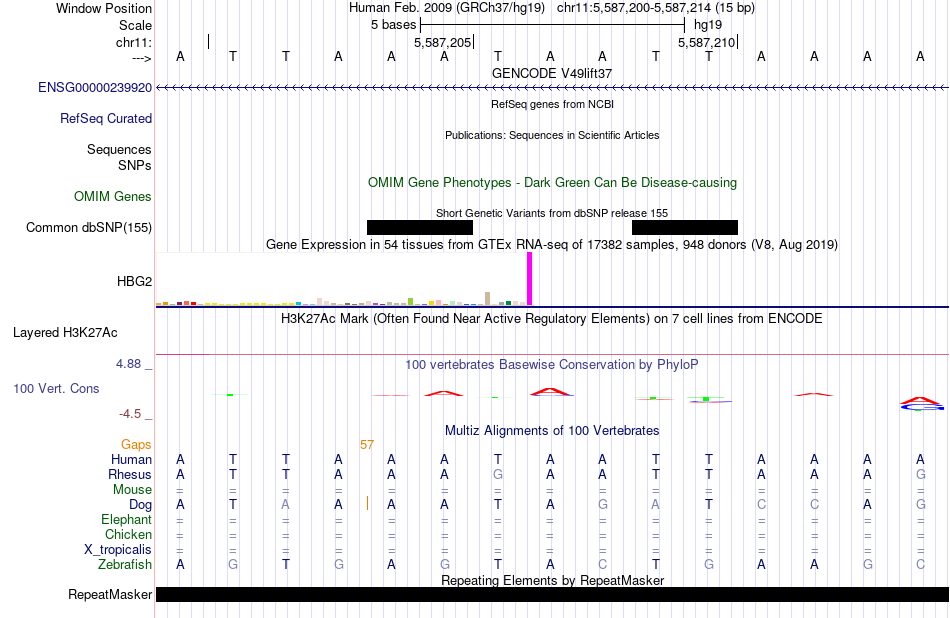The image size is (950, 618).
Task: Select the Zebrafish species label
Action: [125, 564]
